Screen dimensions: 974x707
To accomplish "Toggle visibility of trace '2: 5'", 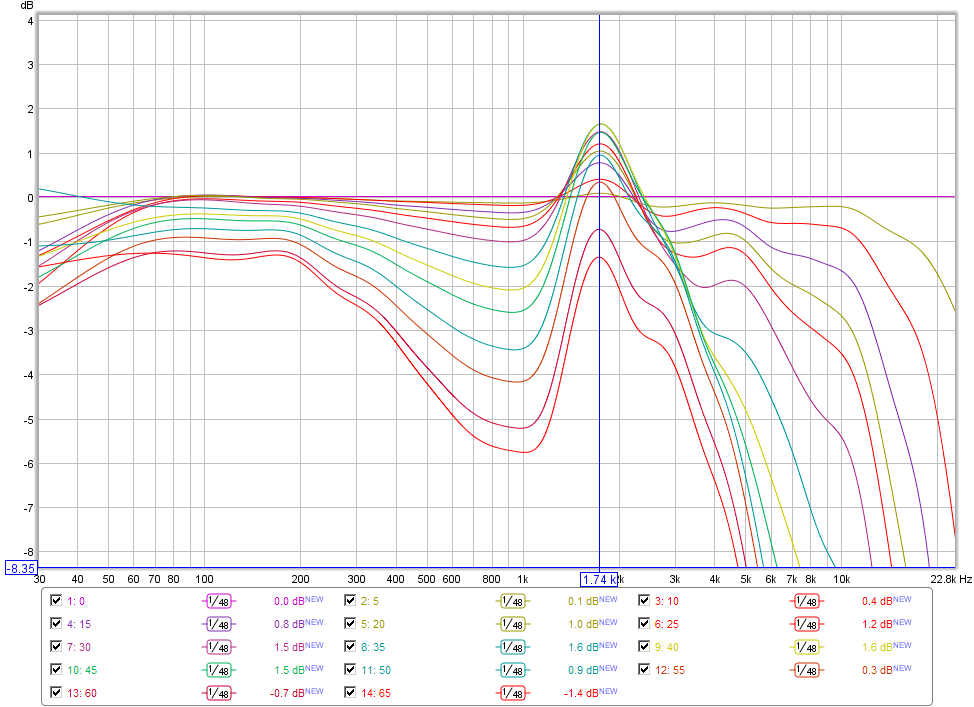I will point(350,600).
